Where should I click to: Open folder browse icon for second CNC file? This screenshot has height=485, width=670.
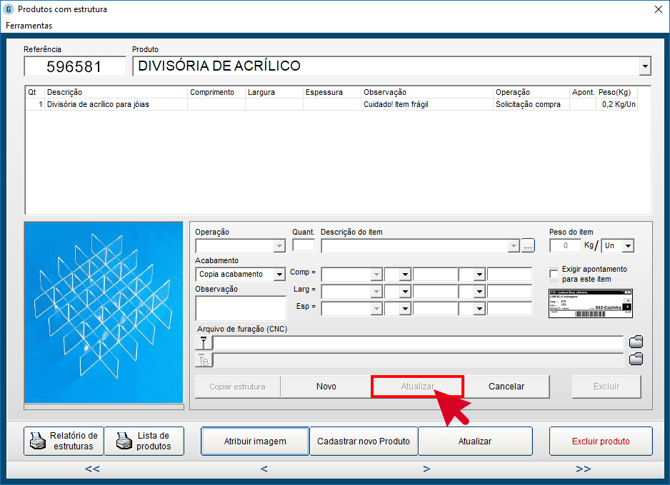click(636, 359)
